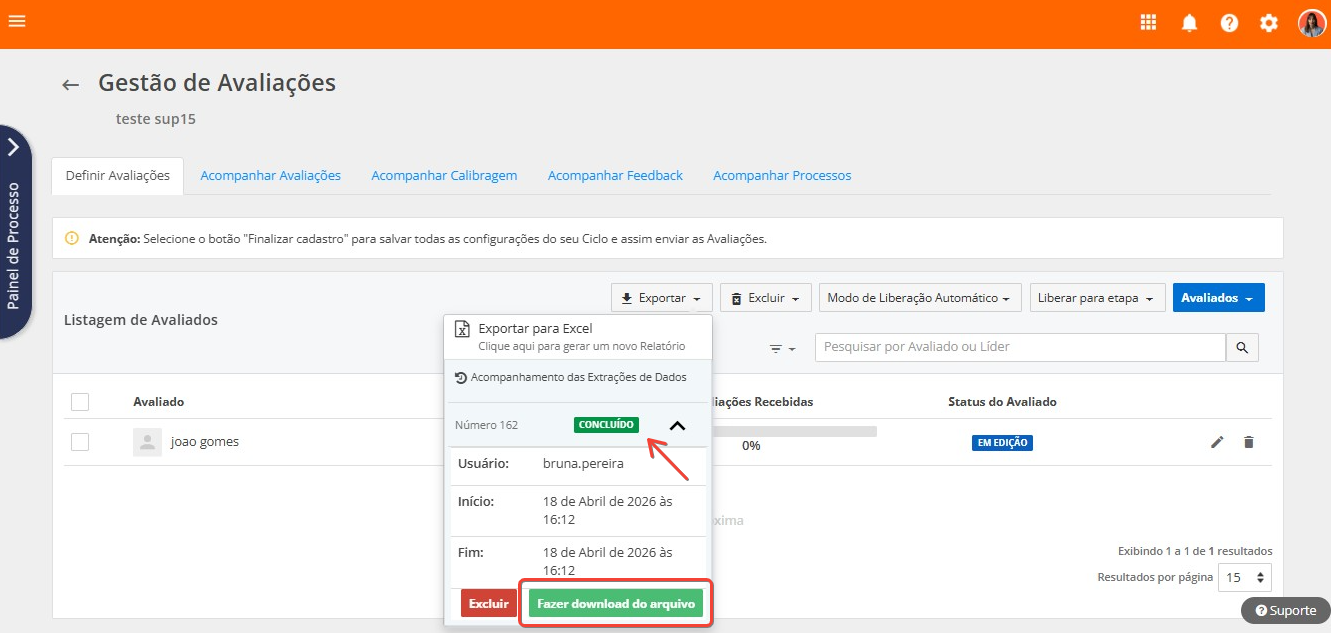
Task: Click the Pesquisar por Avaliado ou Líder field
Action: [x=1020, y=347]
